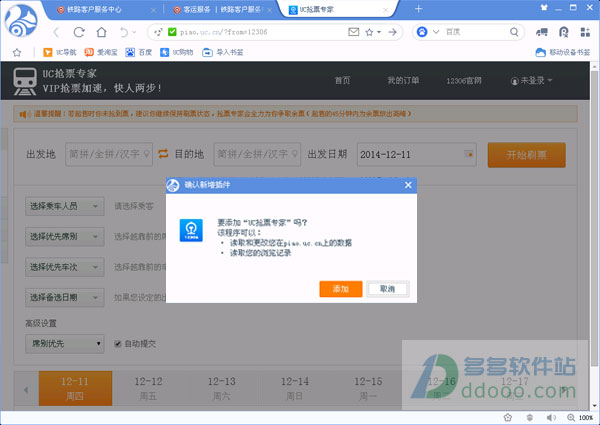The width and height of the screenshot is (600, 425).
Task: Open the 选择乘车人员 dropdown
Action: coord(65,206)
